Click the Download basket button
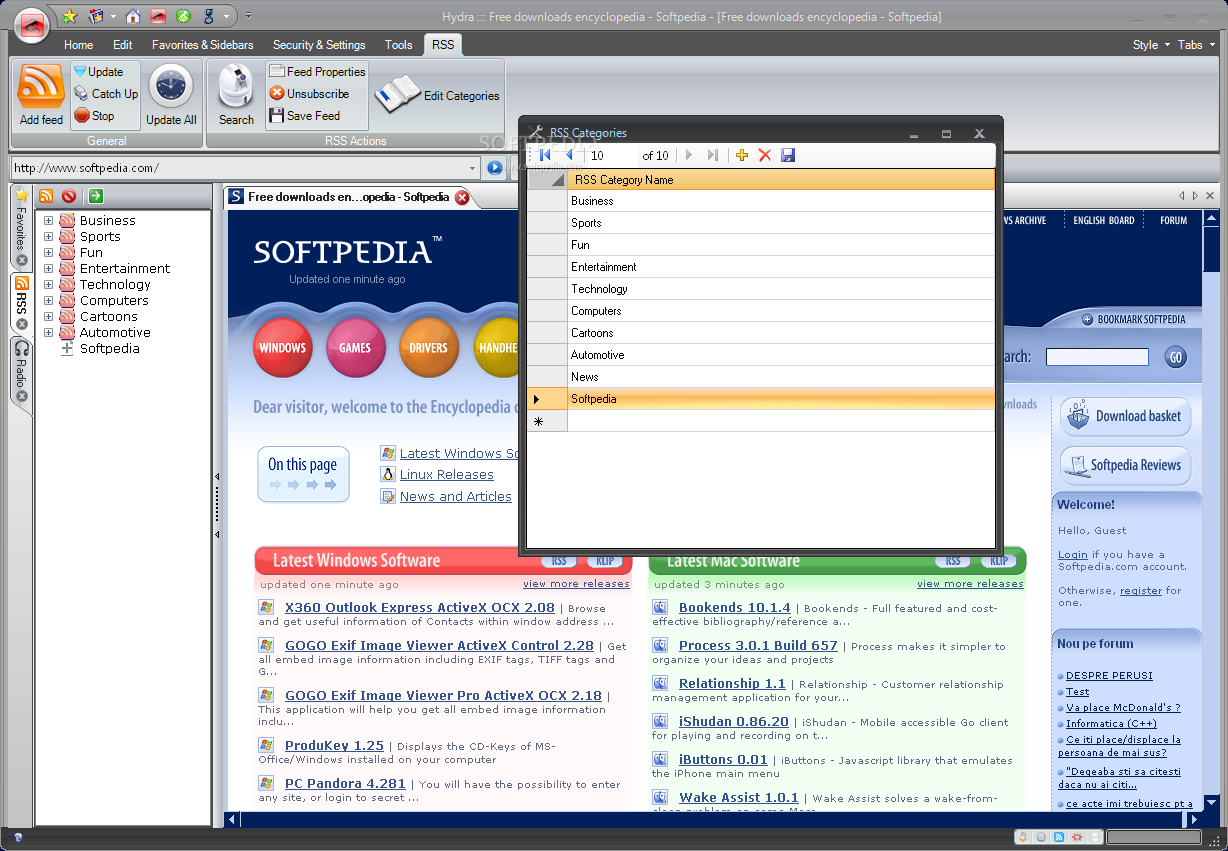The height and width of the screenshot is (851, 1228). point(1126,417)
